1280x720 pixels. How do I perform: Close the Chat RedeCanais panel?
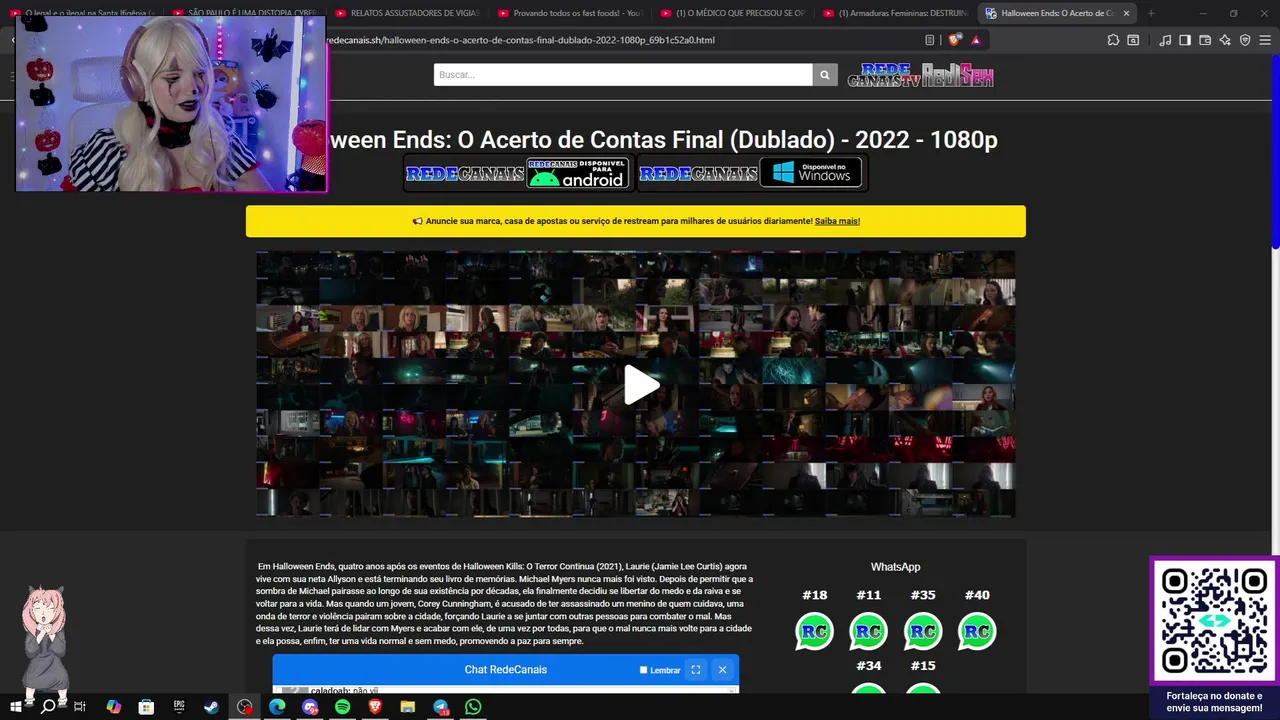tap(722, 670)
